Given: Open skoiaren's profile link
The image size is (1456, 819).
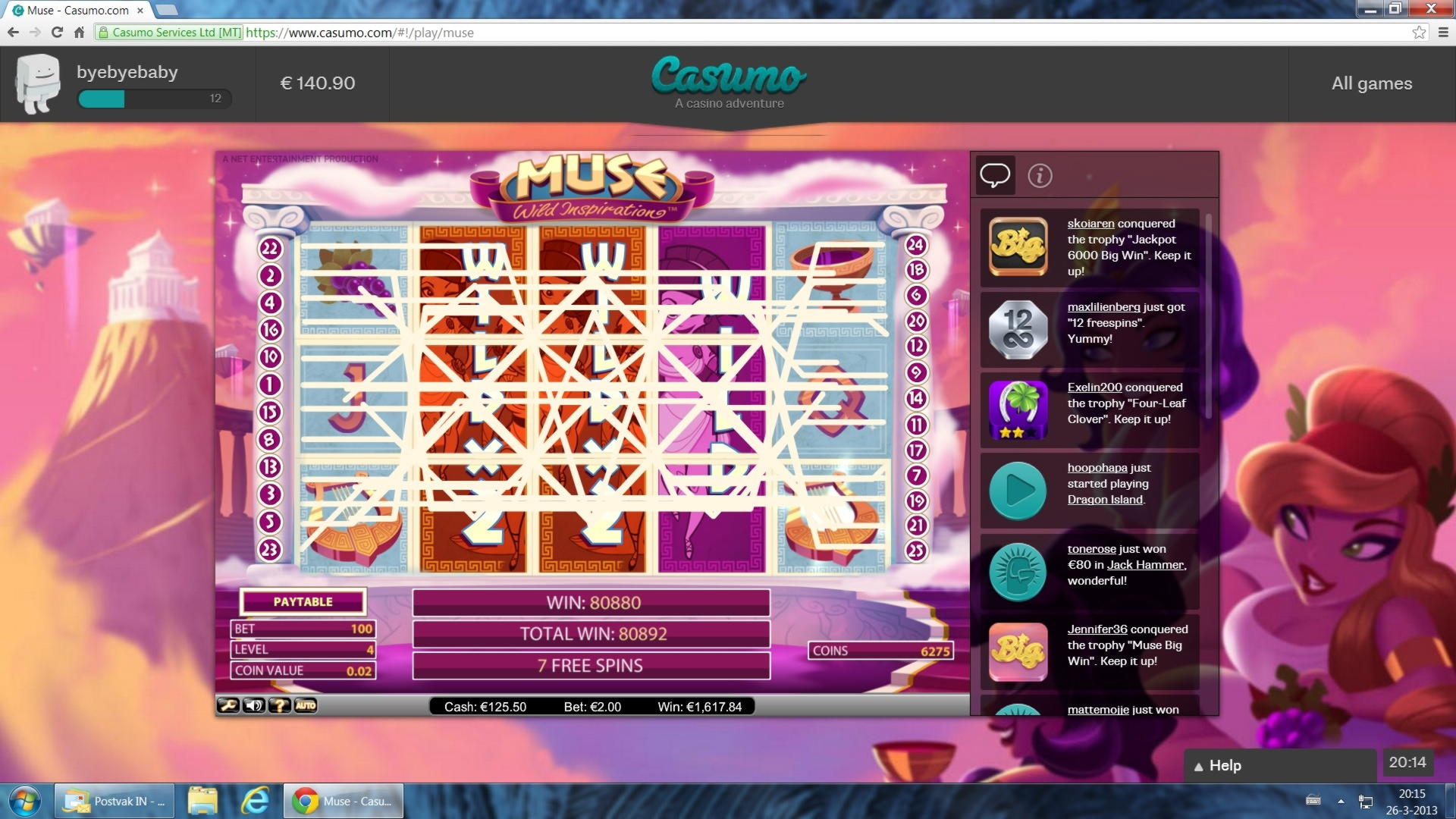Looking at the screenshot, I should (x=1090, y=224).
